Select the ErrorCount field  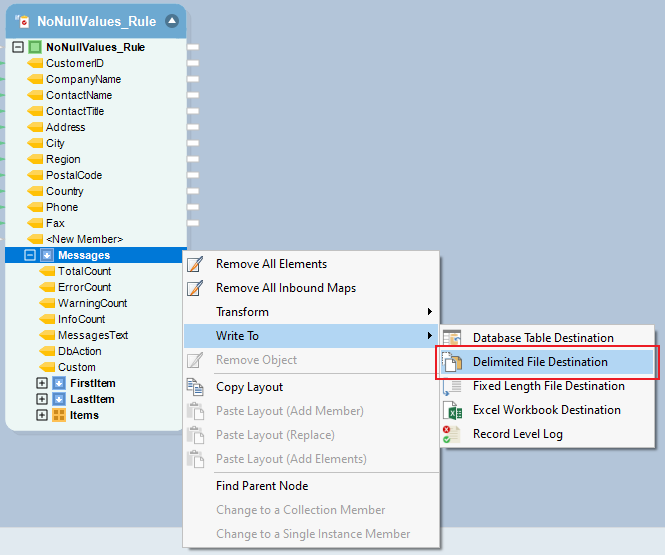84,287
